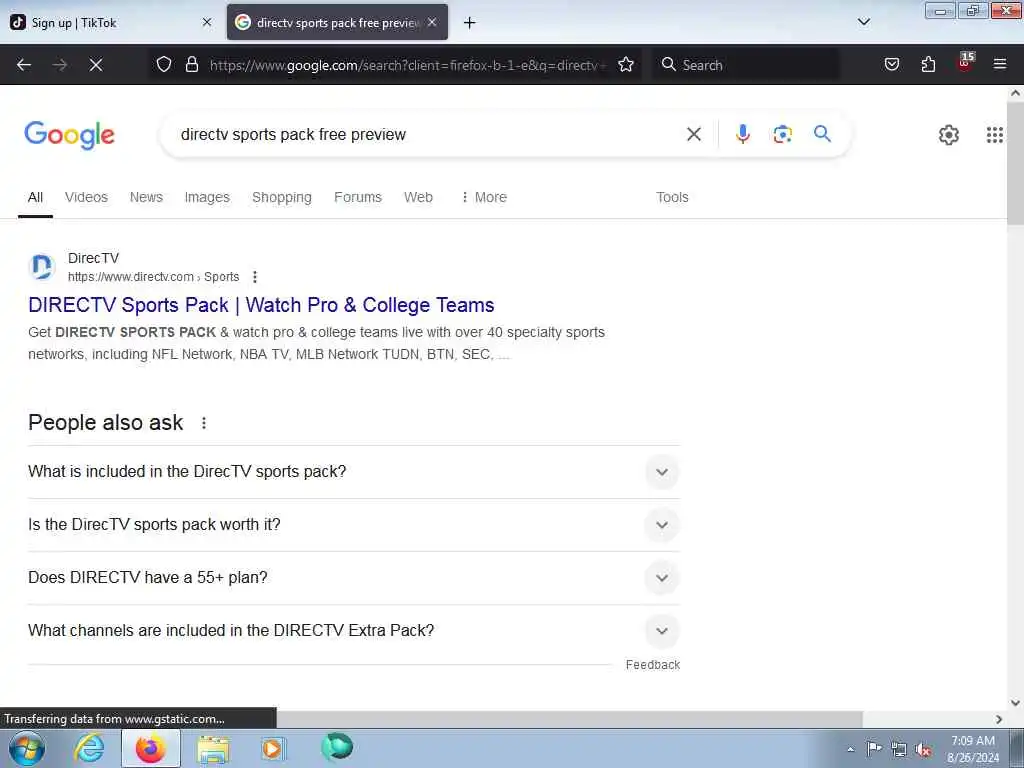1024x768 pixels.
Task: Click the network status tray icon
Action: click(899, 749)
